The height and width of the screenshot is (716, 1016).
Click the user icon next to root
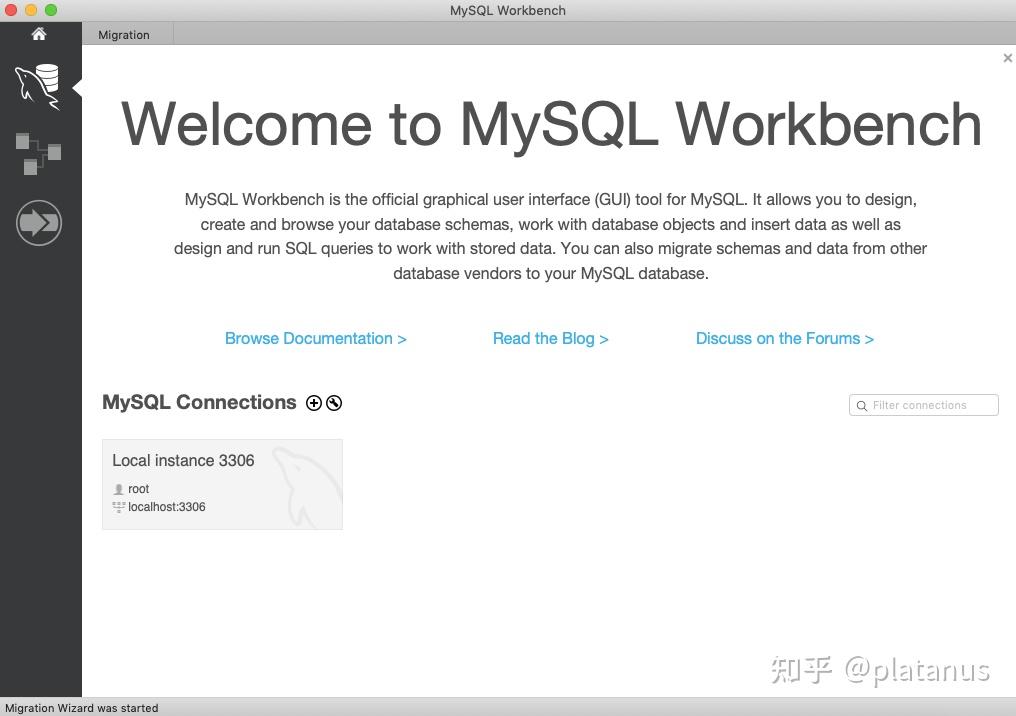point(118,488)
